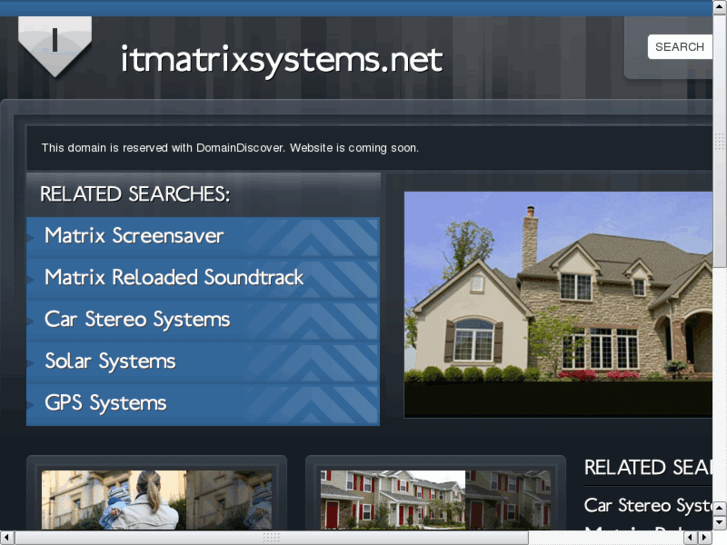This screenshot has height=545, width=727.
Task: Click the shield logo with letter I
Action: (55, 46)
